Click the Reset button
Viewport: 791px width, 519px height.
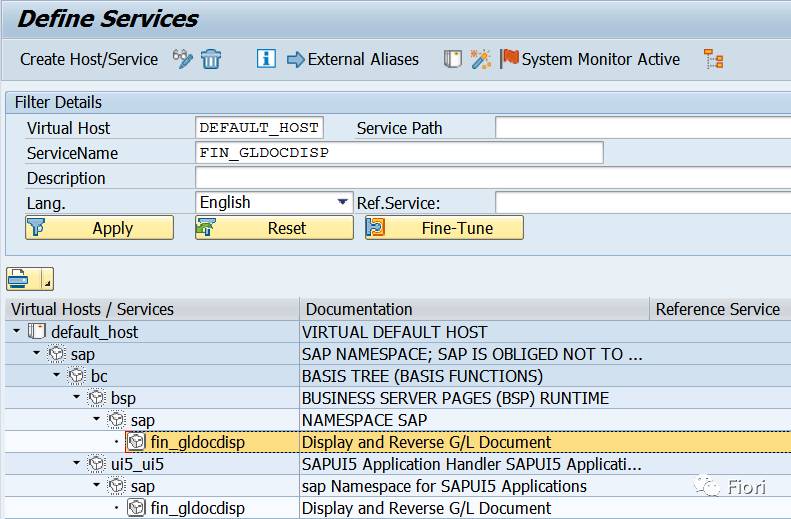click(x=274, y=228)
